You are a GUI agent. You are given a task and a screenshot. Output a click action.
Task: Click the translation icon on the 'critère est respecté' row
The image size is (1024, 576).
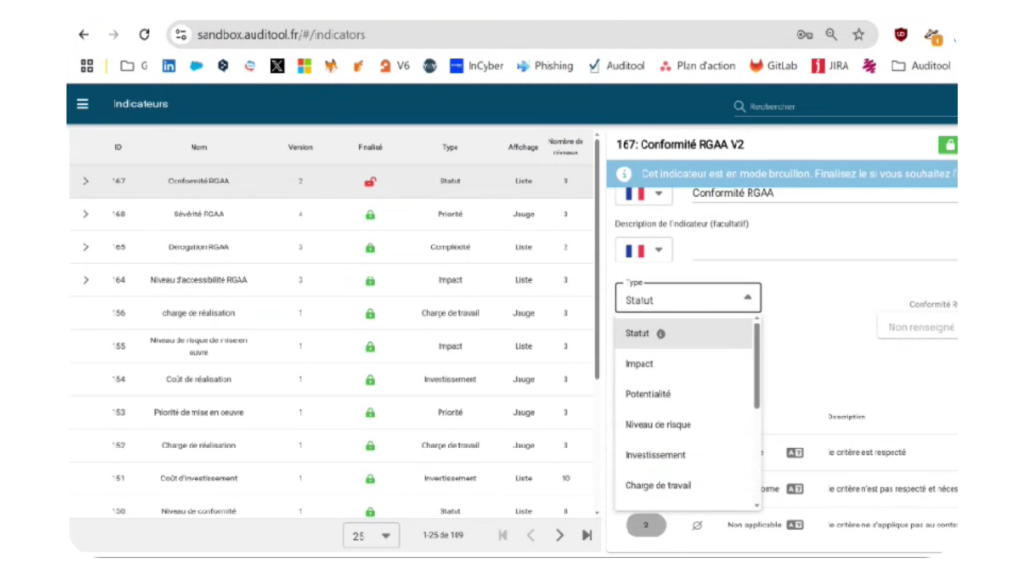click(x=795, y=452)
